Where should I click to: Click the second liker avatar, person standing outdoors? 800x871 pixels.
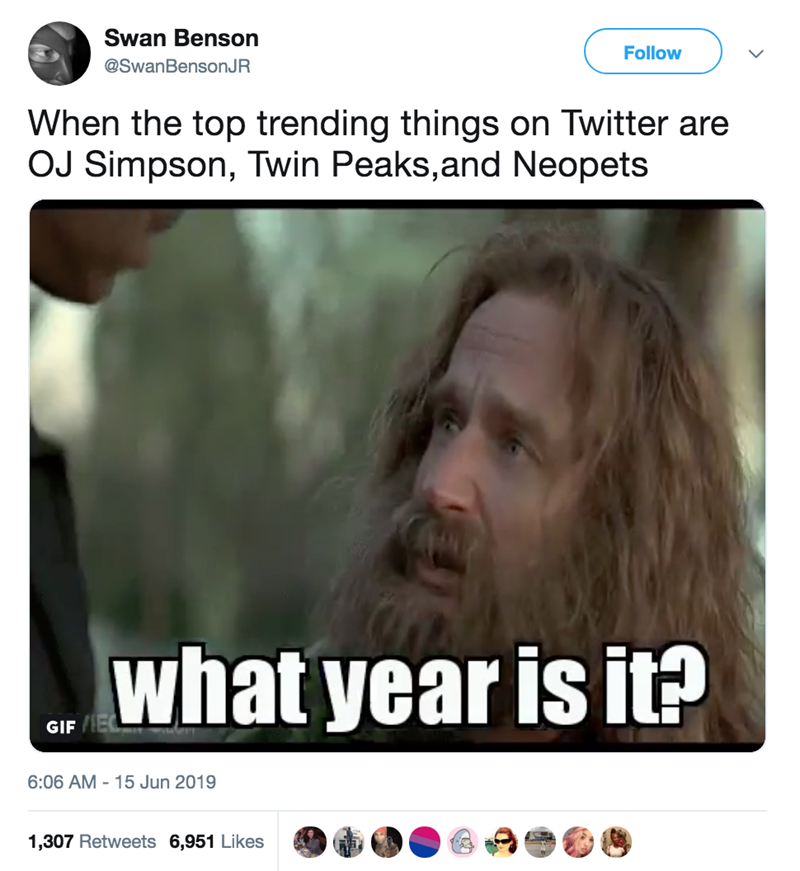347,841
